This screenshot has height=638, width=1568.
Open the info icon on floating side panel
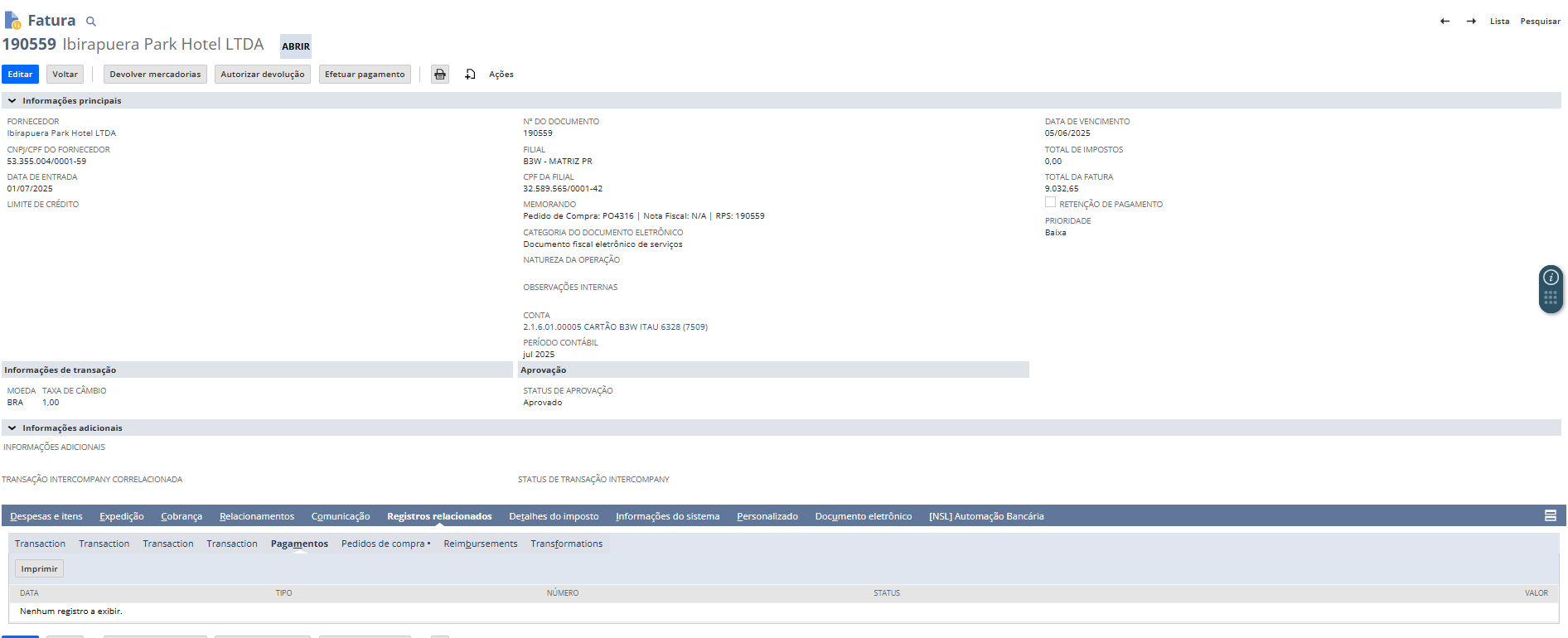tap(1551, 278)
